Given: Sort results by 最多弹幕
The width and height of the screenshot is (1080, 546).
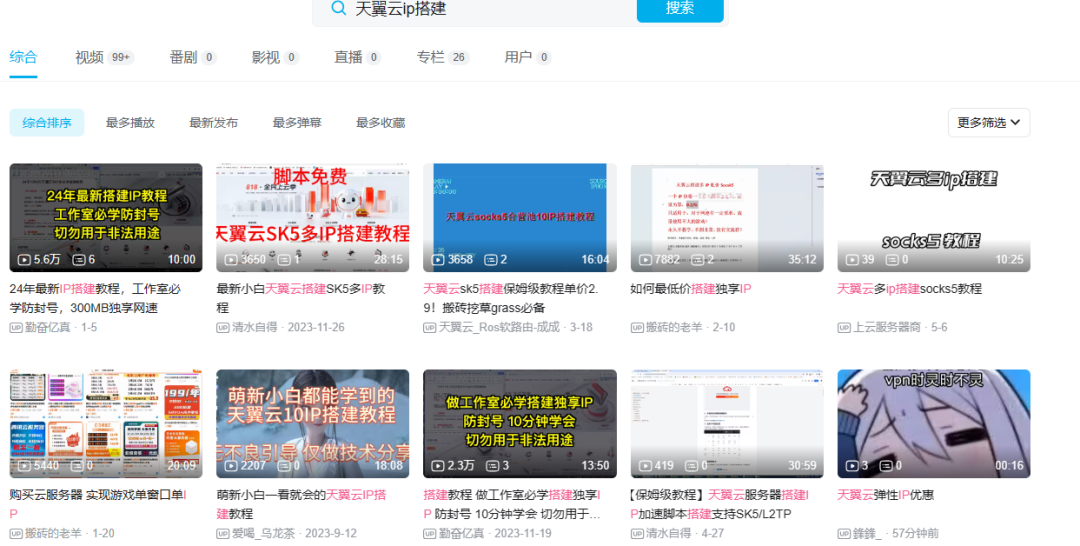Looking at the screenshot, I should point(297,123).
